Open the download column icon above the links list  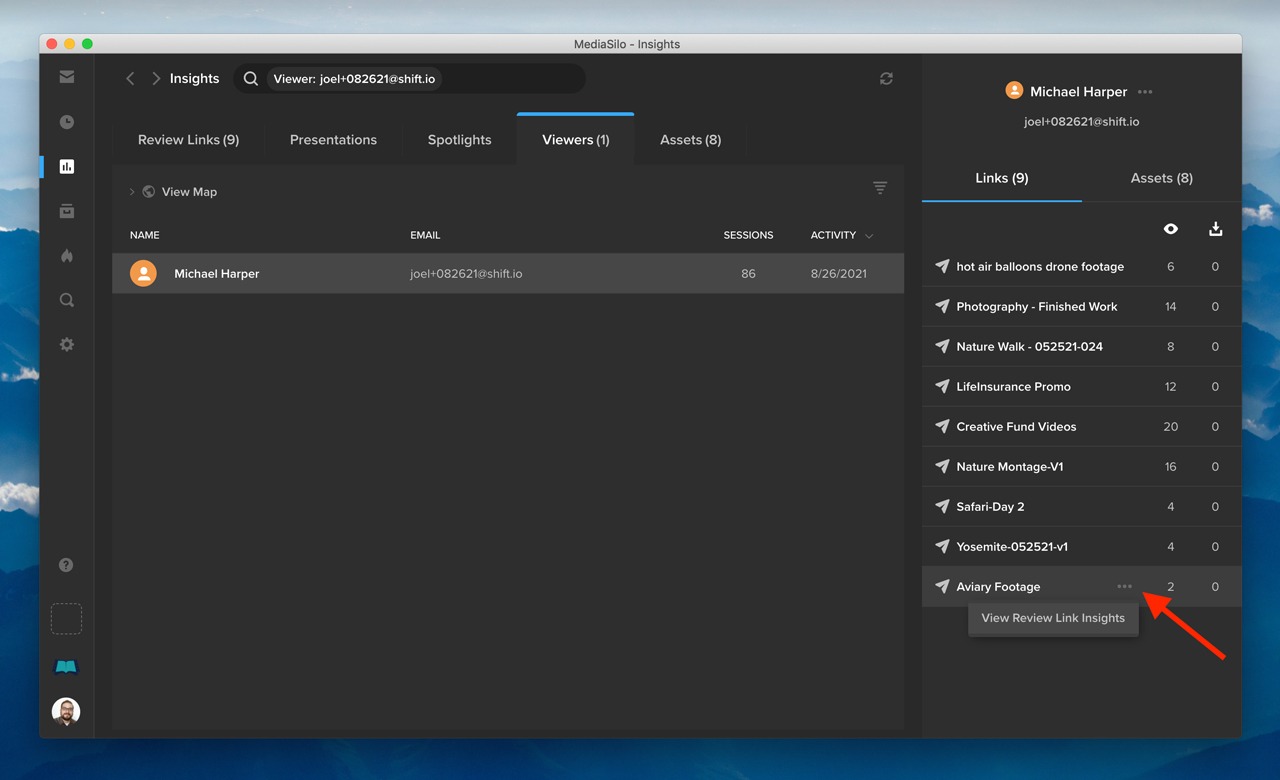tap(1215, 228)
